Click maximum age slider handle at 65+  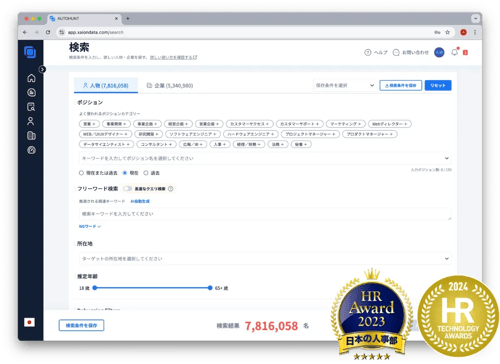click(210, 288)
